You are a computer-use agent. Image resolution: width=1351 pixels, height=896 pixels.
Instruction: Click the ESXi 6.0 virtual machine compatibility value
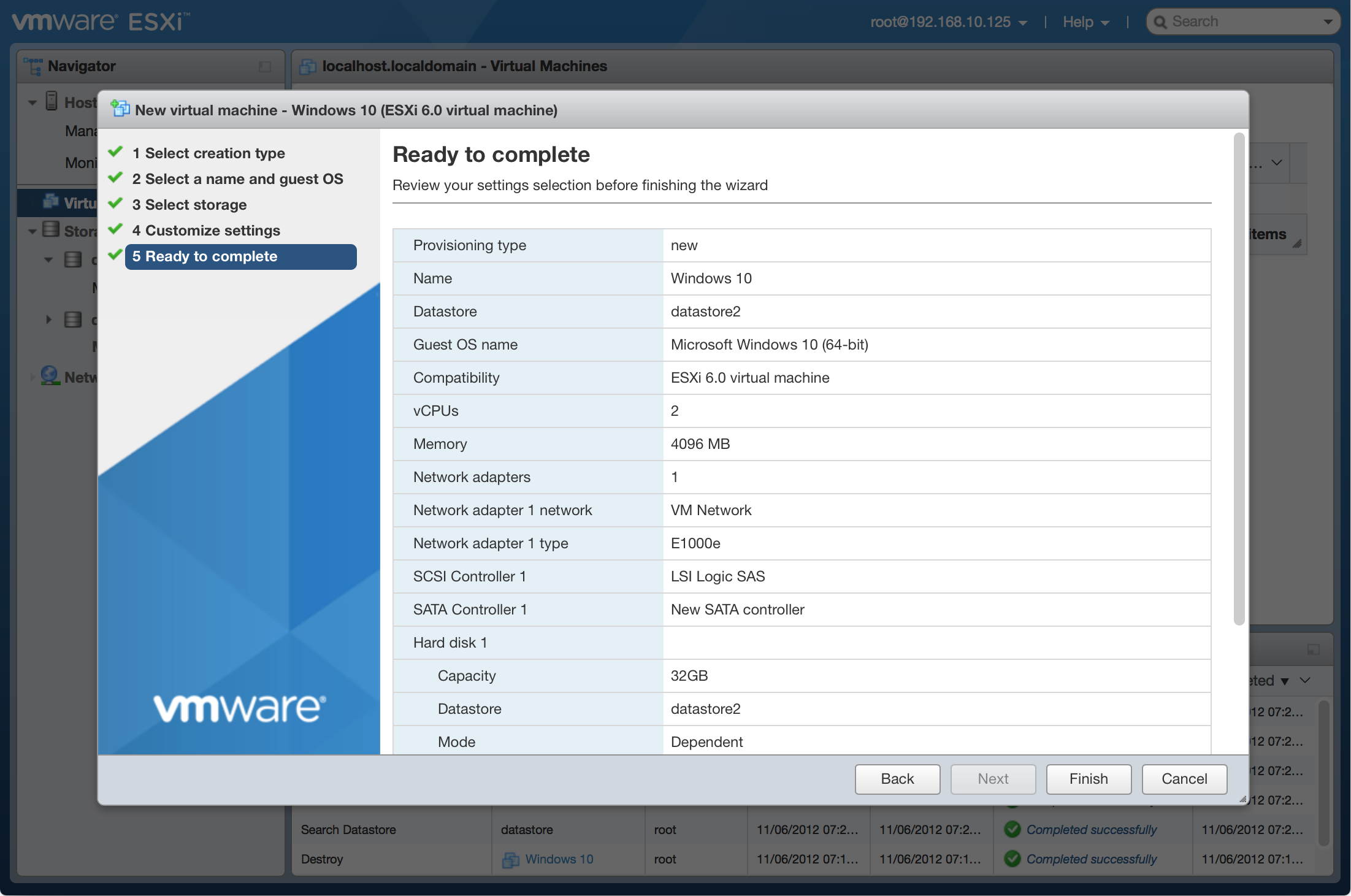click(750, 378)
